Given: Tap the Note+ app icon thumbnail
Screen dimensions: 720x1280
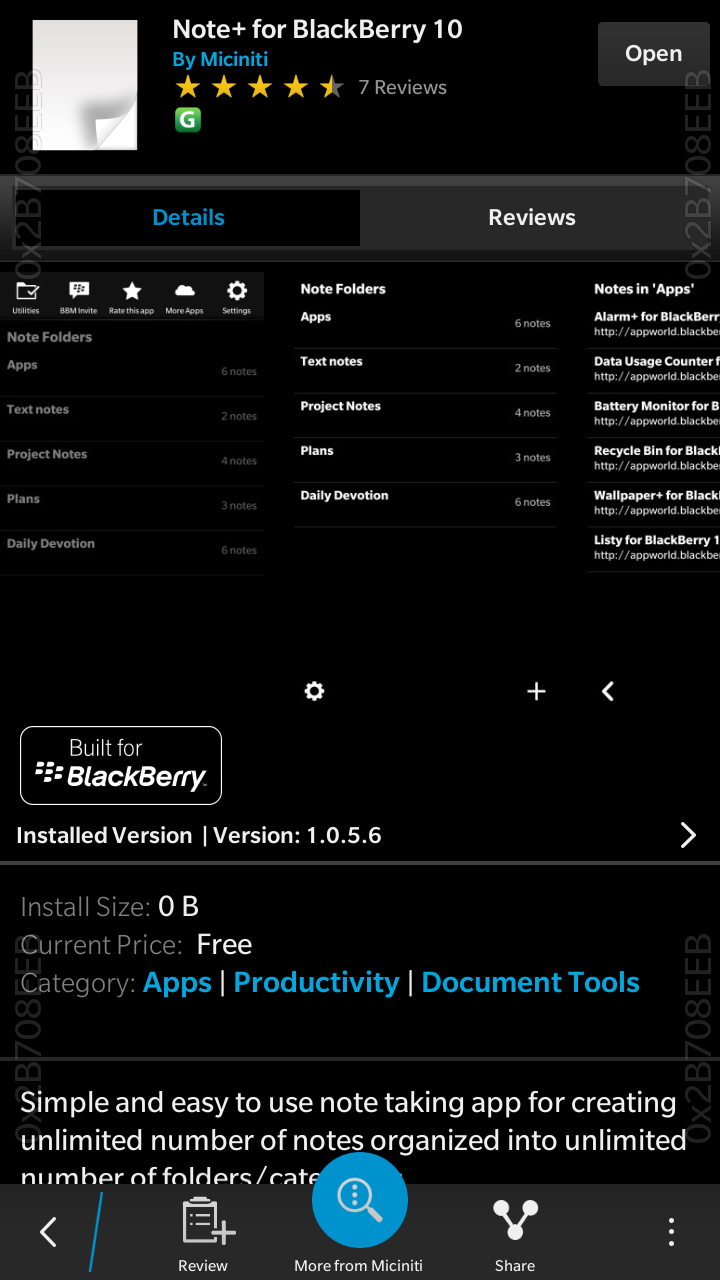Looking at the screenshot, I should click(85, 85).
